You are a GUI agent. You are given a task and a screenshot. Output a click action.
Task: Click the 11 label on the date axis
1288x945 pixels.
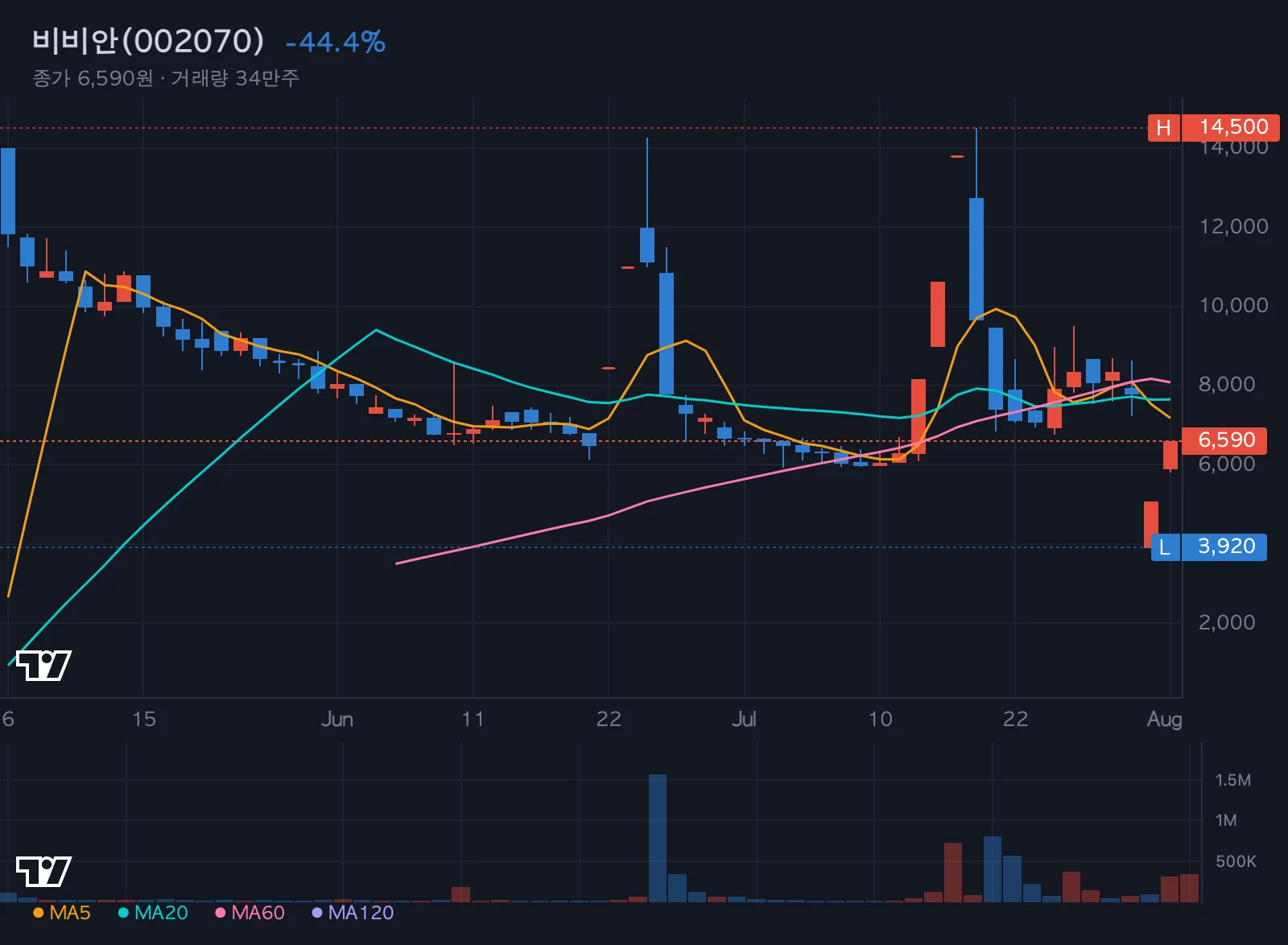point(473,719)
